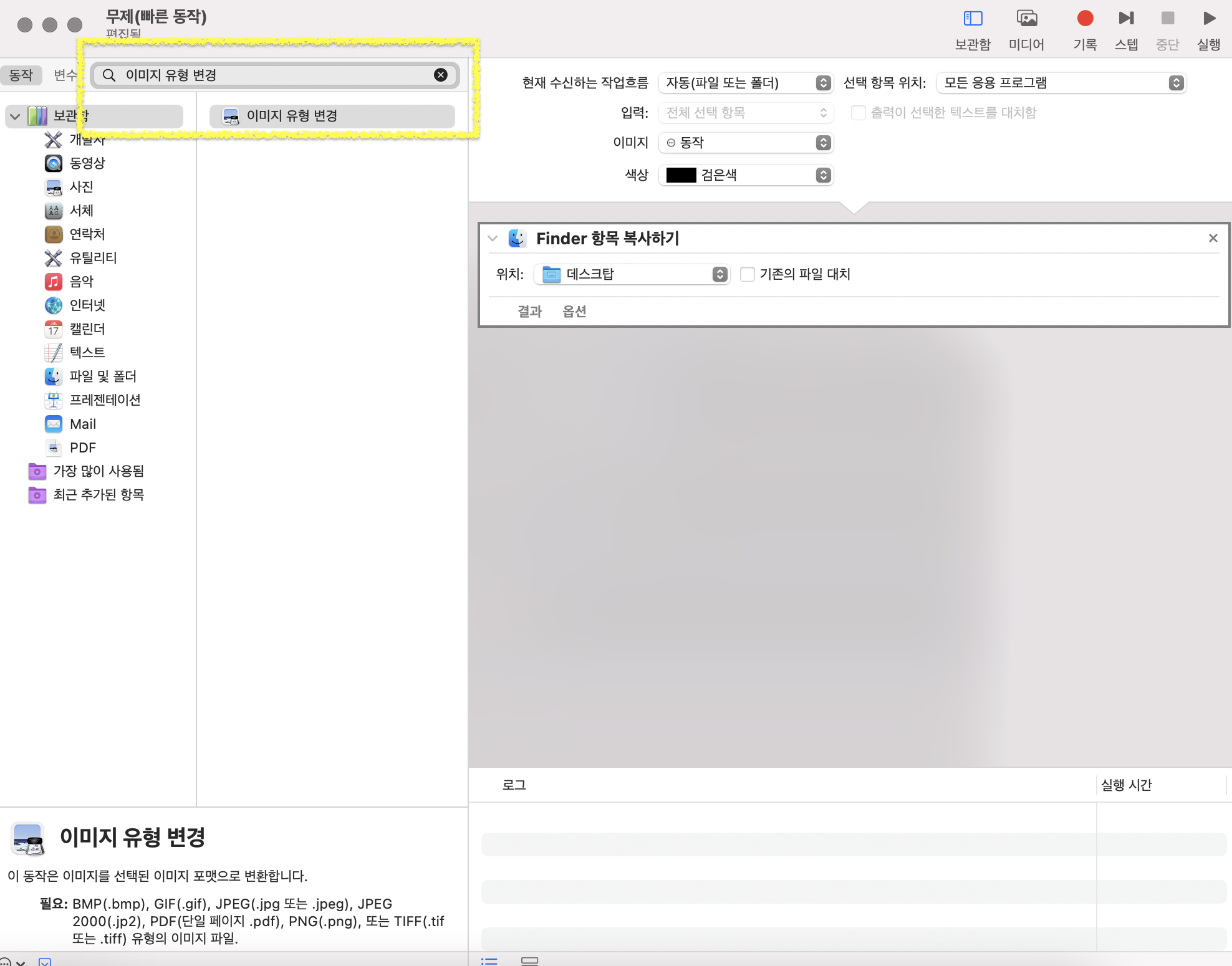Collapse the 보관함 library tree
Screen dimensions: 1232x966
[15, 117]
